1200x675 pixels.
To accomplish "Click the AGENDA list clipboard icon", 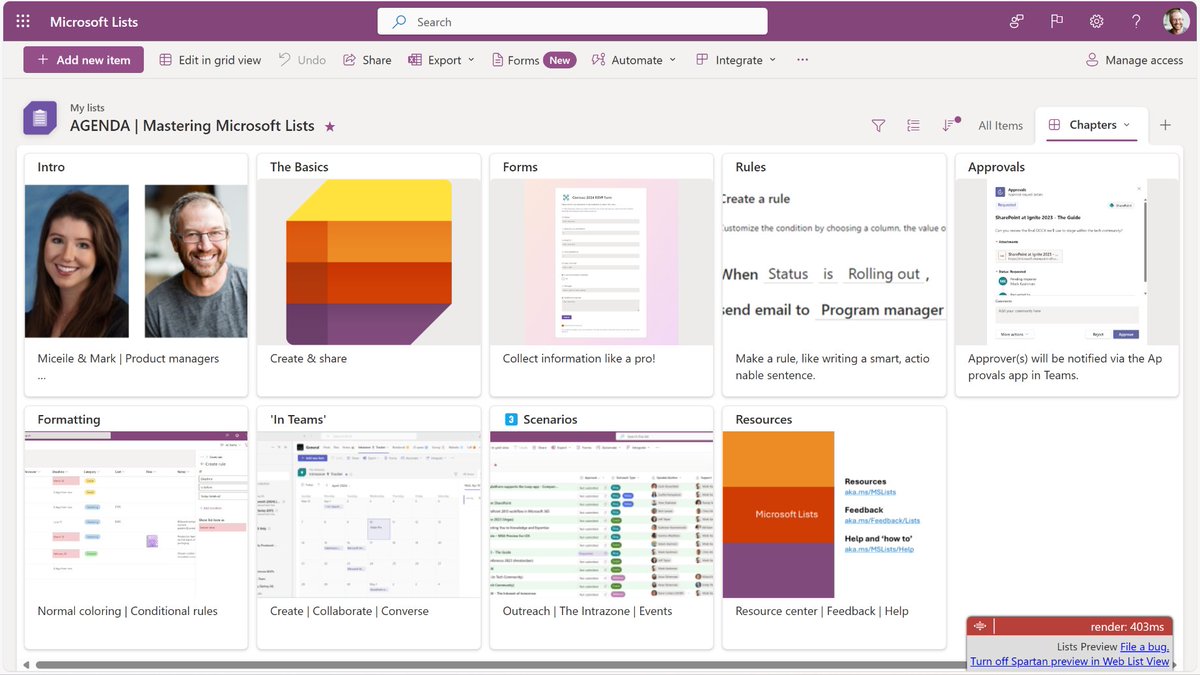I will (40, 118).
